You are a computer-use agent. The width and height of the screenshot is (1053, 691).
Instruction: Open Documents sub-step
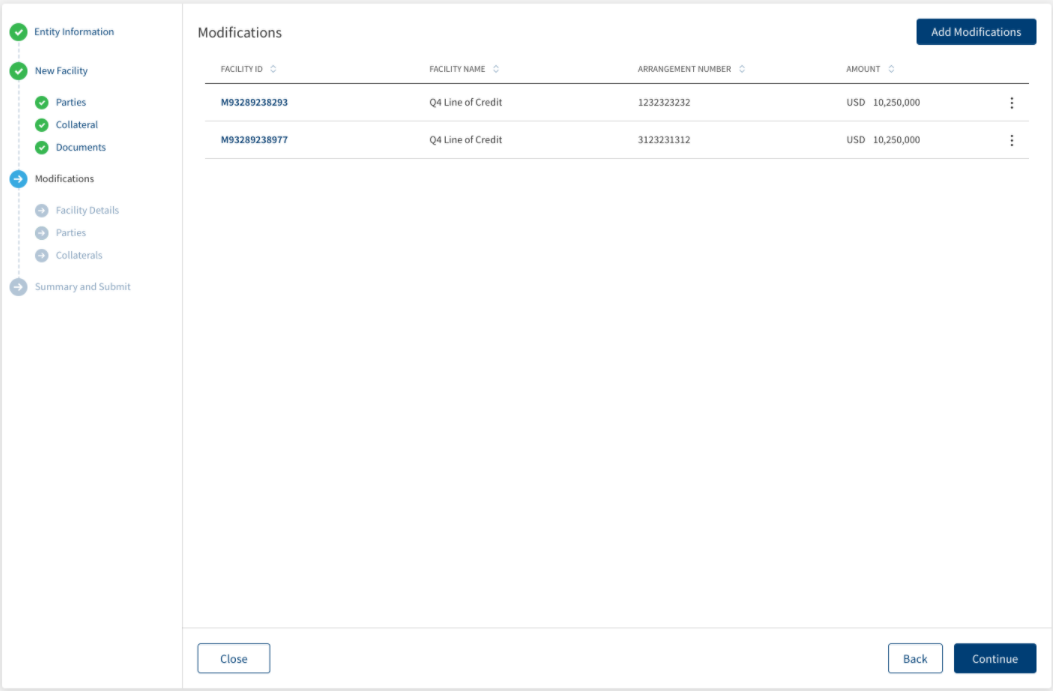[81, 147]
